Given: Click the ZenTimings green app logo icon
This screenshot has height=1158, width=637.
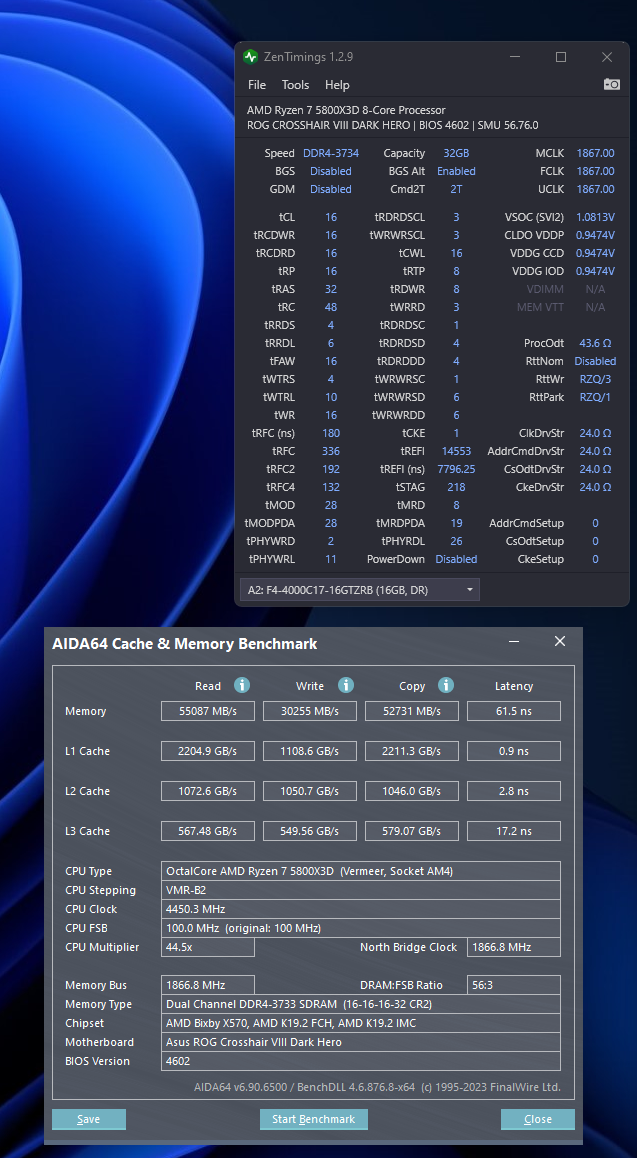Looking at the screenshot, I should [250, 57].
